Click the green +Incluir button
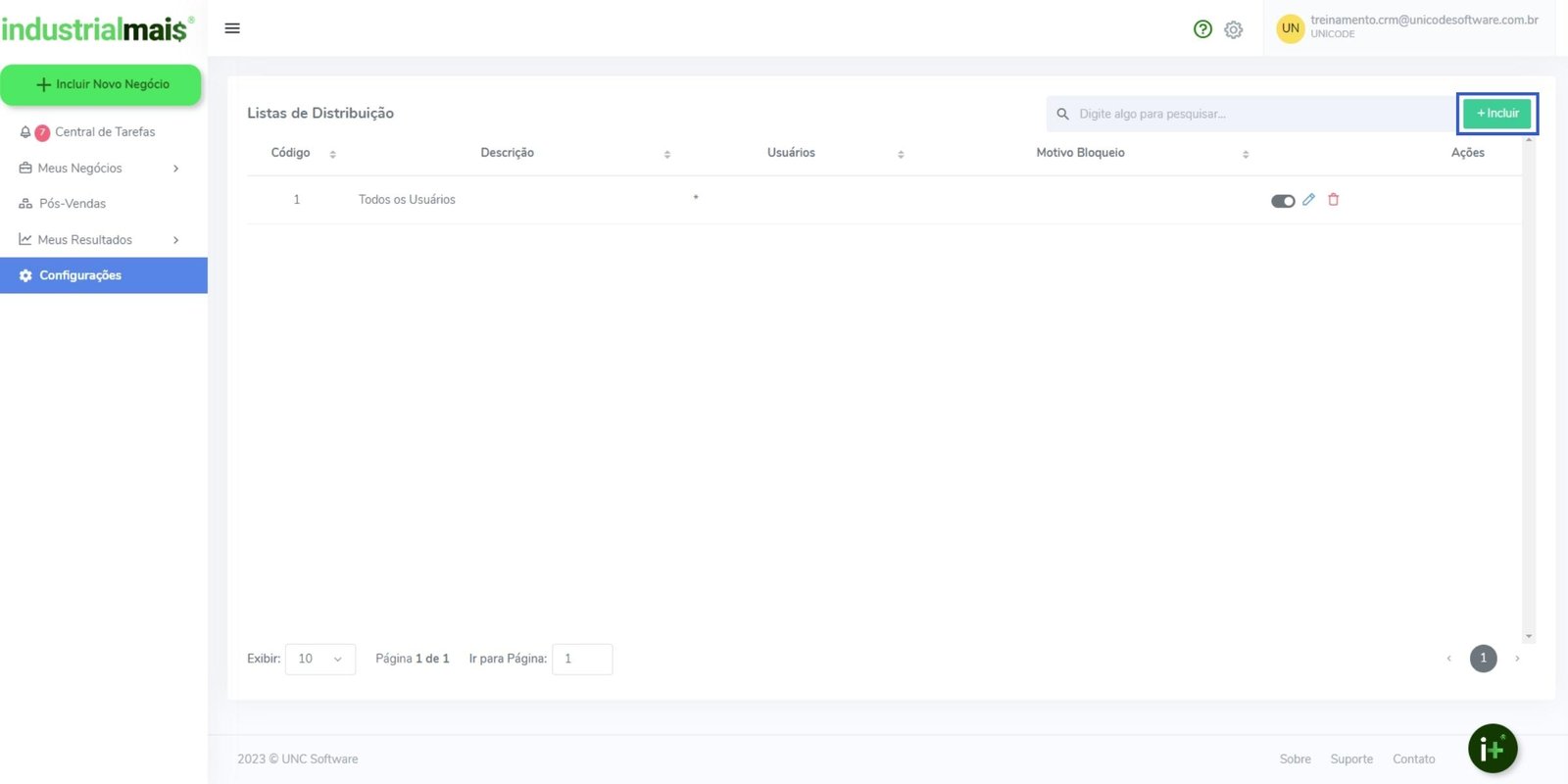The height and width of the screenshot is (784, 1568). 1496,114
